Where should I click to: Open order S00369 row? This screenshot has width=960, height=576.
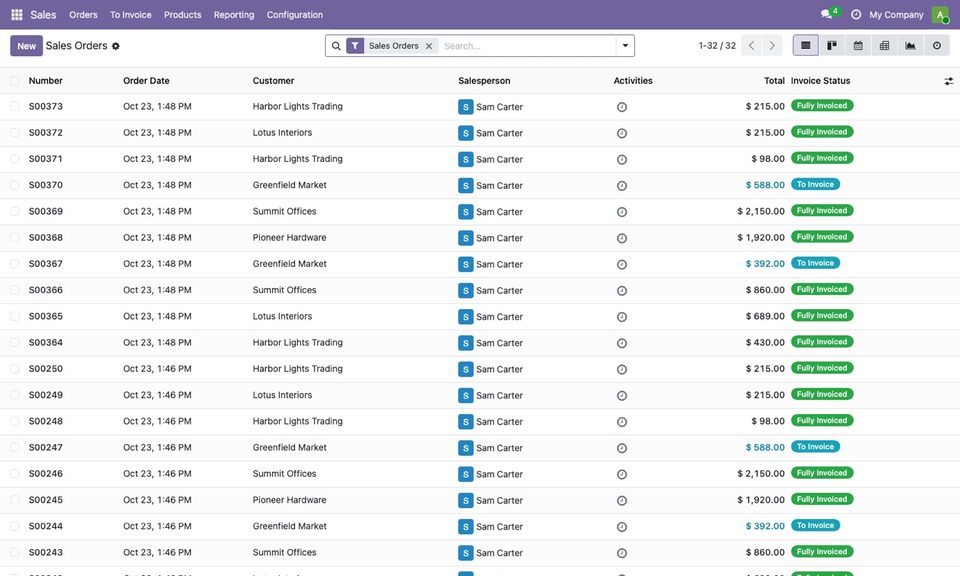(480, 212)
